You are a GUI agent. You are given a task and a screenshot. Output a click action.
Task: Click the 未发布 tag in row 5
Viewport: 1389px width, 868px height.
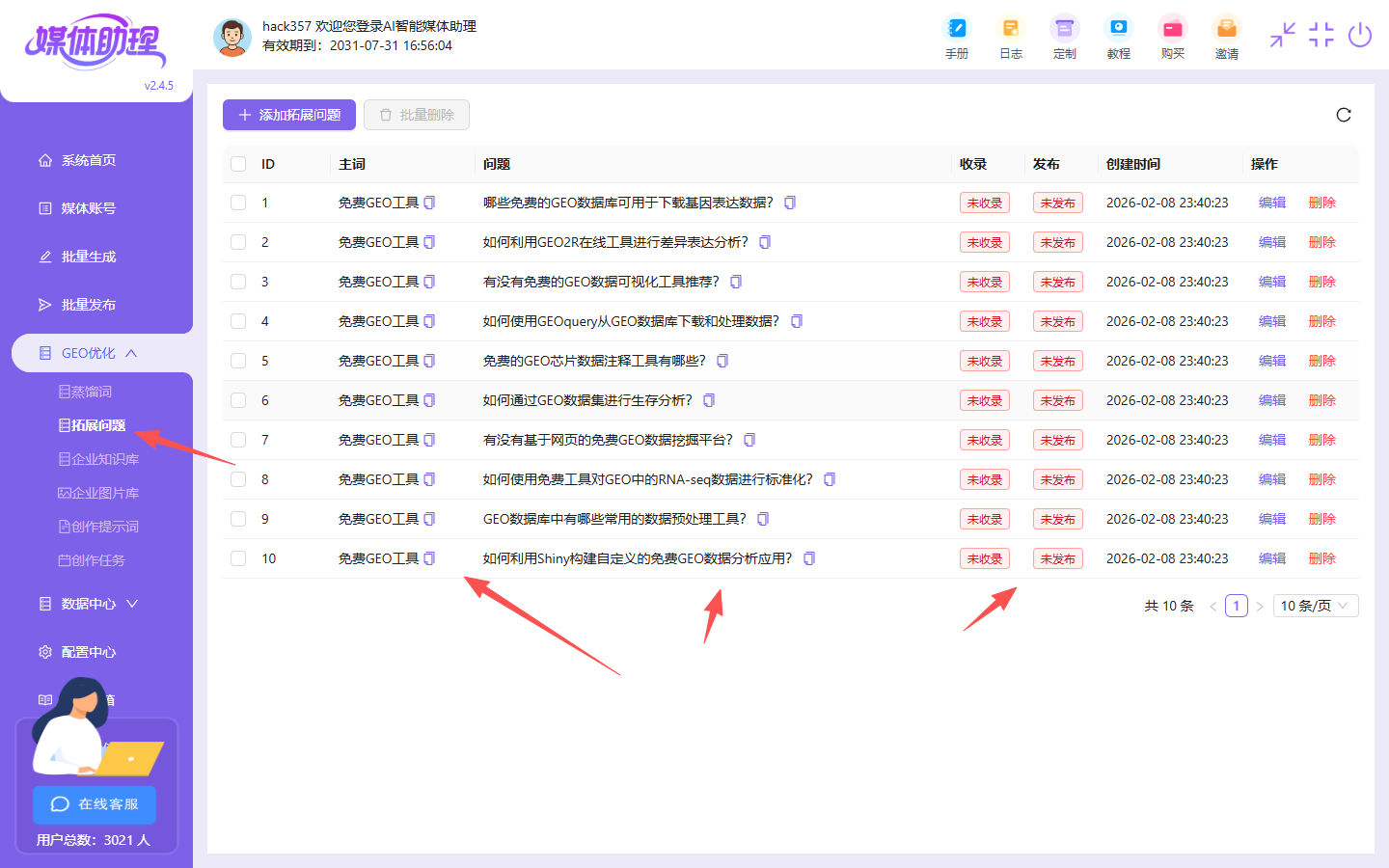1058,361
